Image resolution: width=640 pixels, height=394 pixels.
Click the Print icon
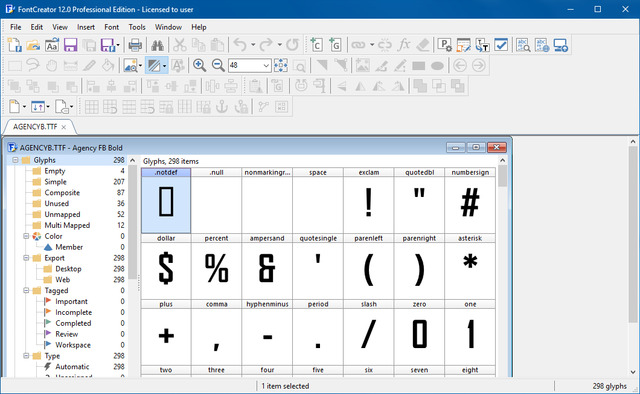(135, 45)
